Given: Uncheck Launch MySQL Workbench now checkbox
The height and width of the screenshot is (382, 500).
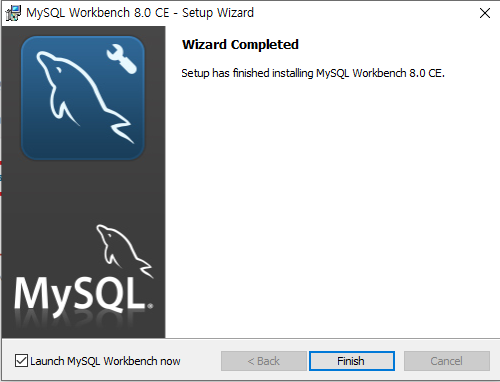Looking at the screenshot, I should pos(21,361).
